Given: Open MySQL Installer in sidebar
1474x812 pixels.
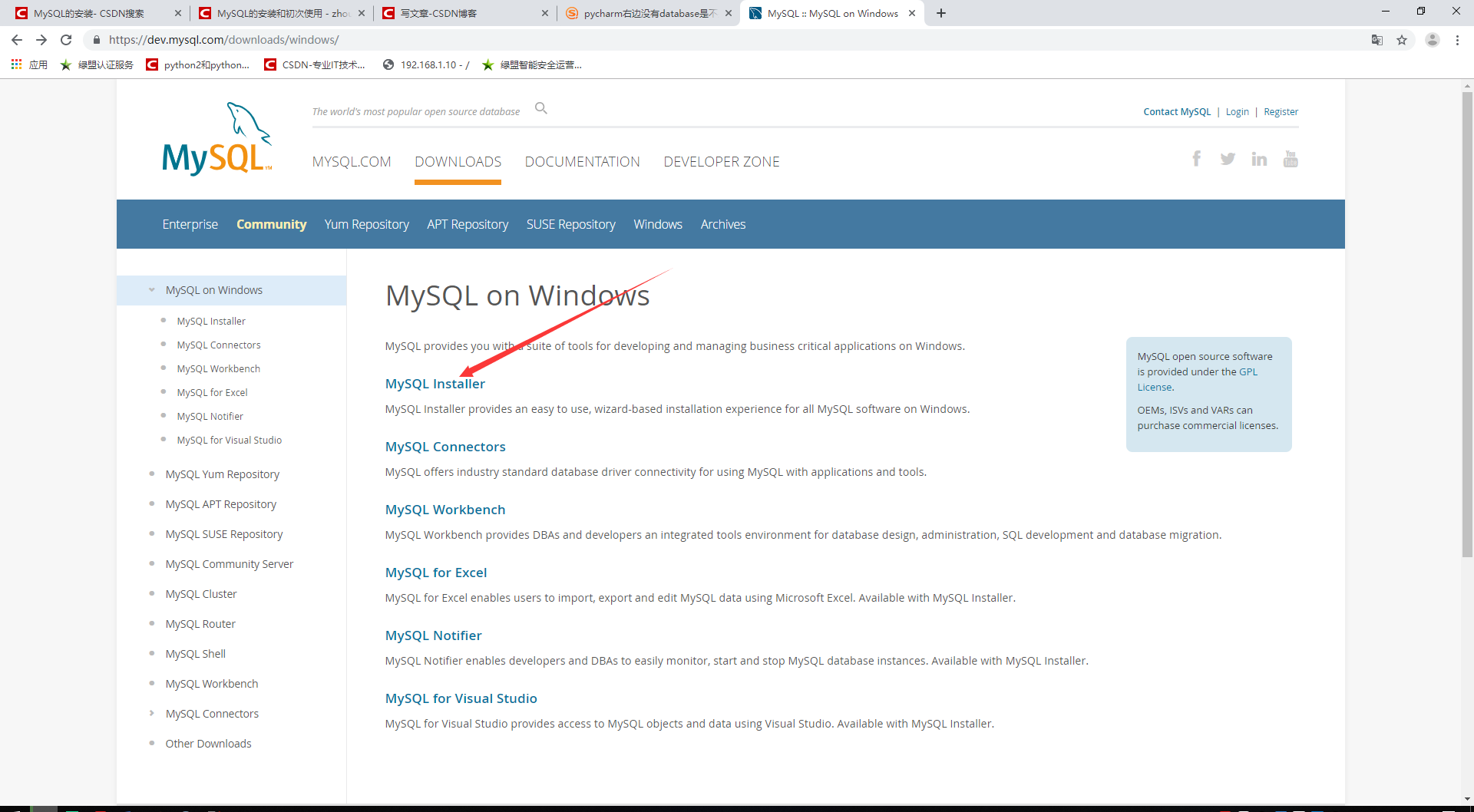Looking at the screenshot, I should [211, 322].
